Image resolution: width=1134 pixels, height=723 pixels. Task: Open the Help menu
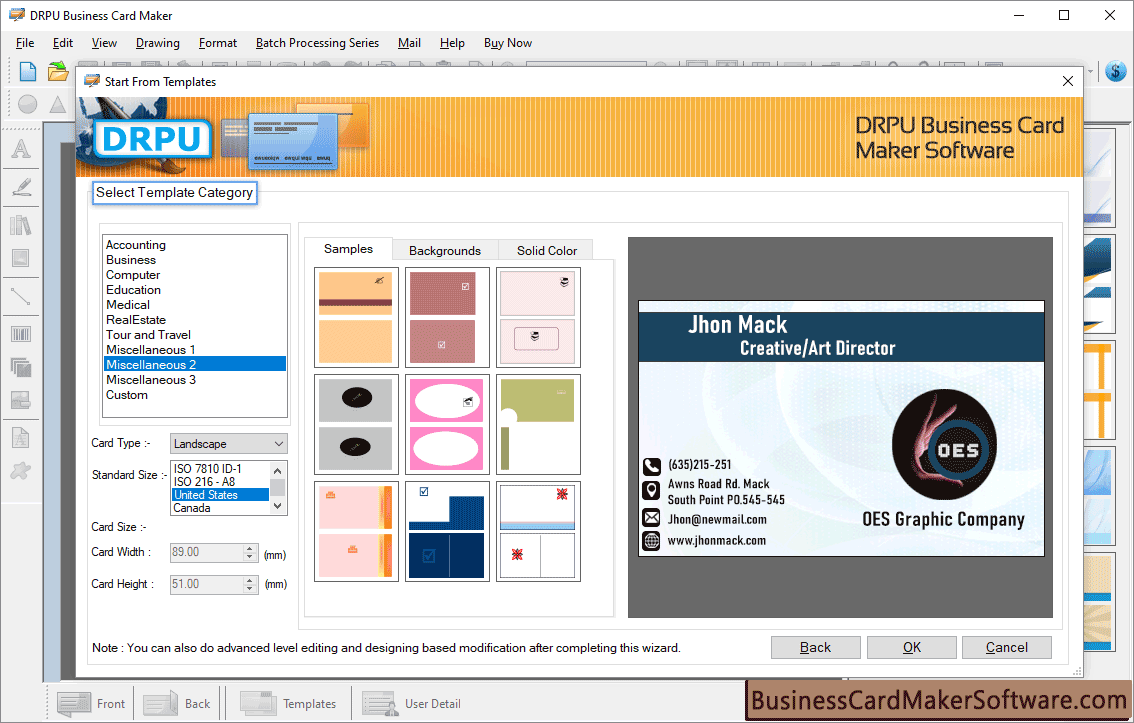pyautogui.click(x=452, y=43)
